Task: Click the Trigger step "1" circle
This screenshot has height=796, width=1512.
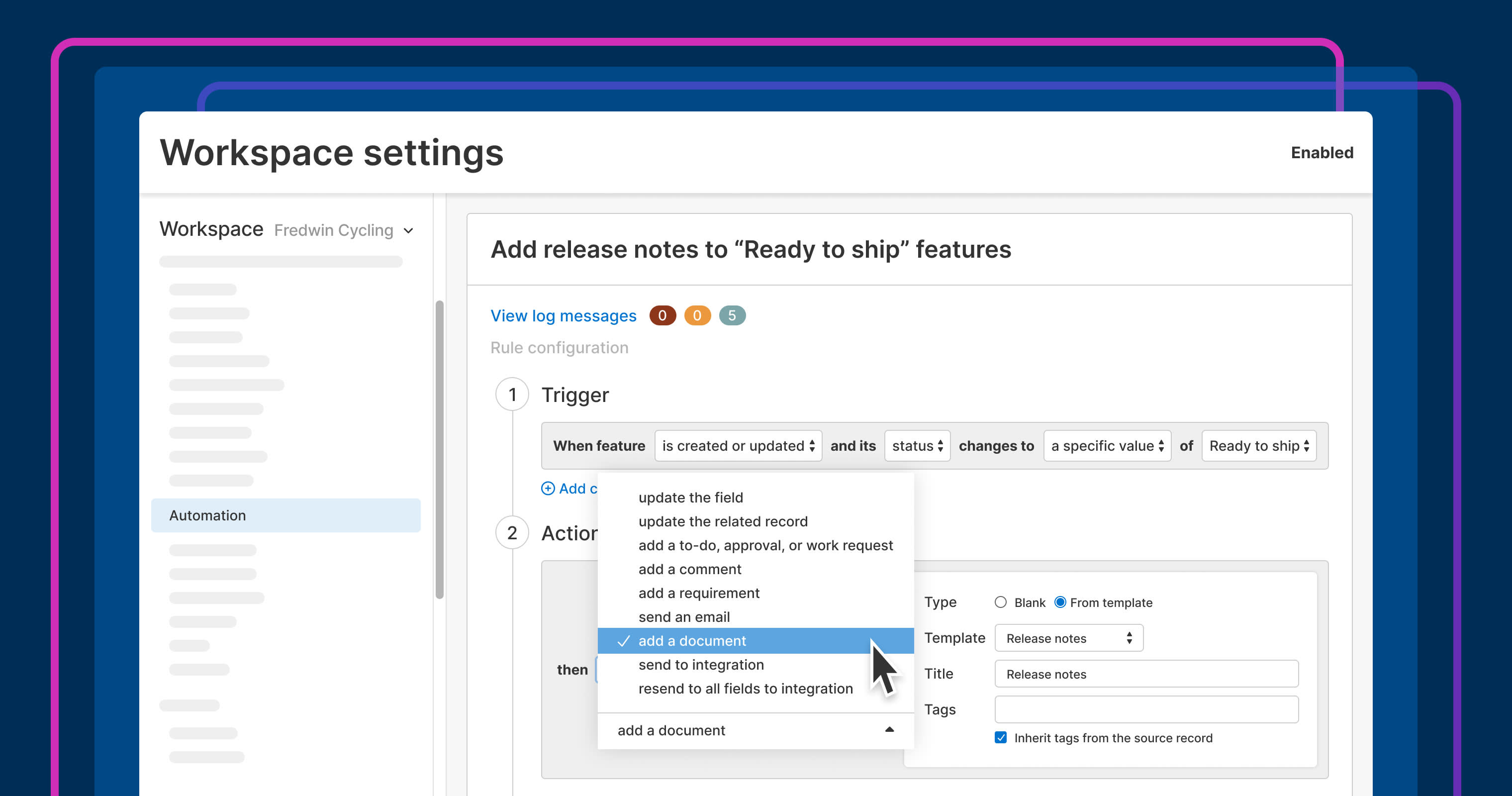Action: [x=512, y=395]
